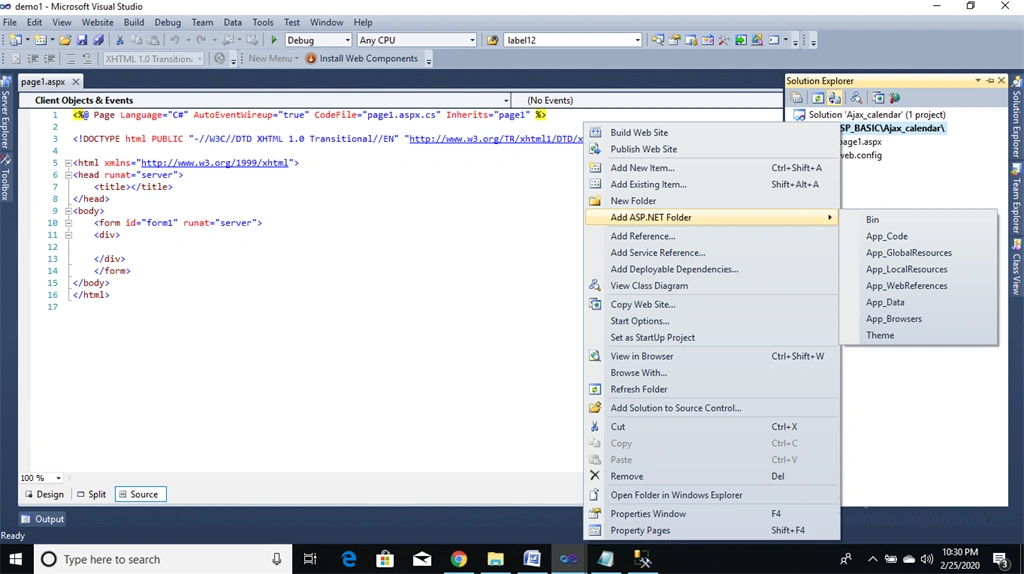Open the Server Explorer side tab
Screen dimensions: 1024x574
click(x=5, y=113)
